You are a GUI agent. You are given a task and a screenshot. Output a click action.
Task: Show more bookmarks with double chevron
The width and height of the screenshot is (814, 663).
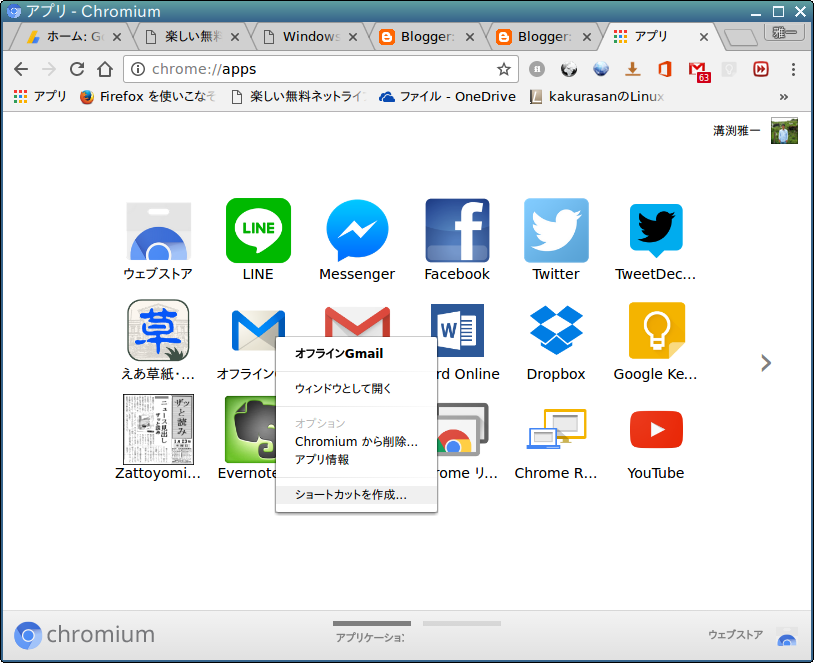[784, 97]
